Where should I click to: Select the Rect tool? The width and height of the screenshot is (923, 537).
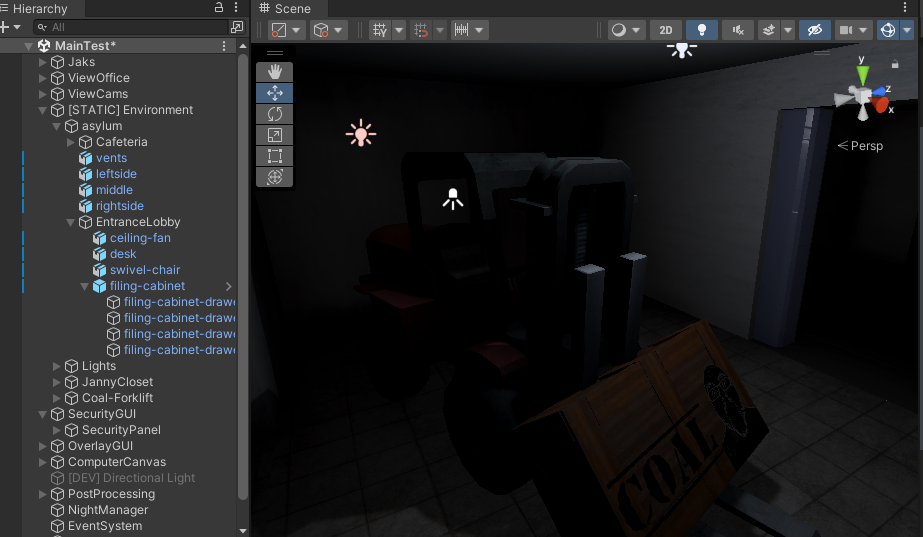274,156
